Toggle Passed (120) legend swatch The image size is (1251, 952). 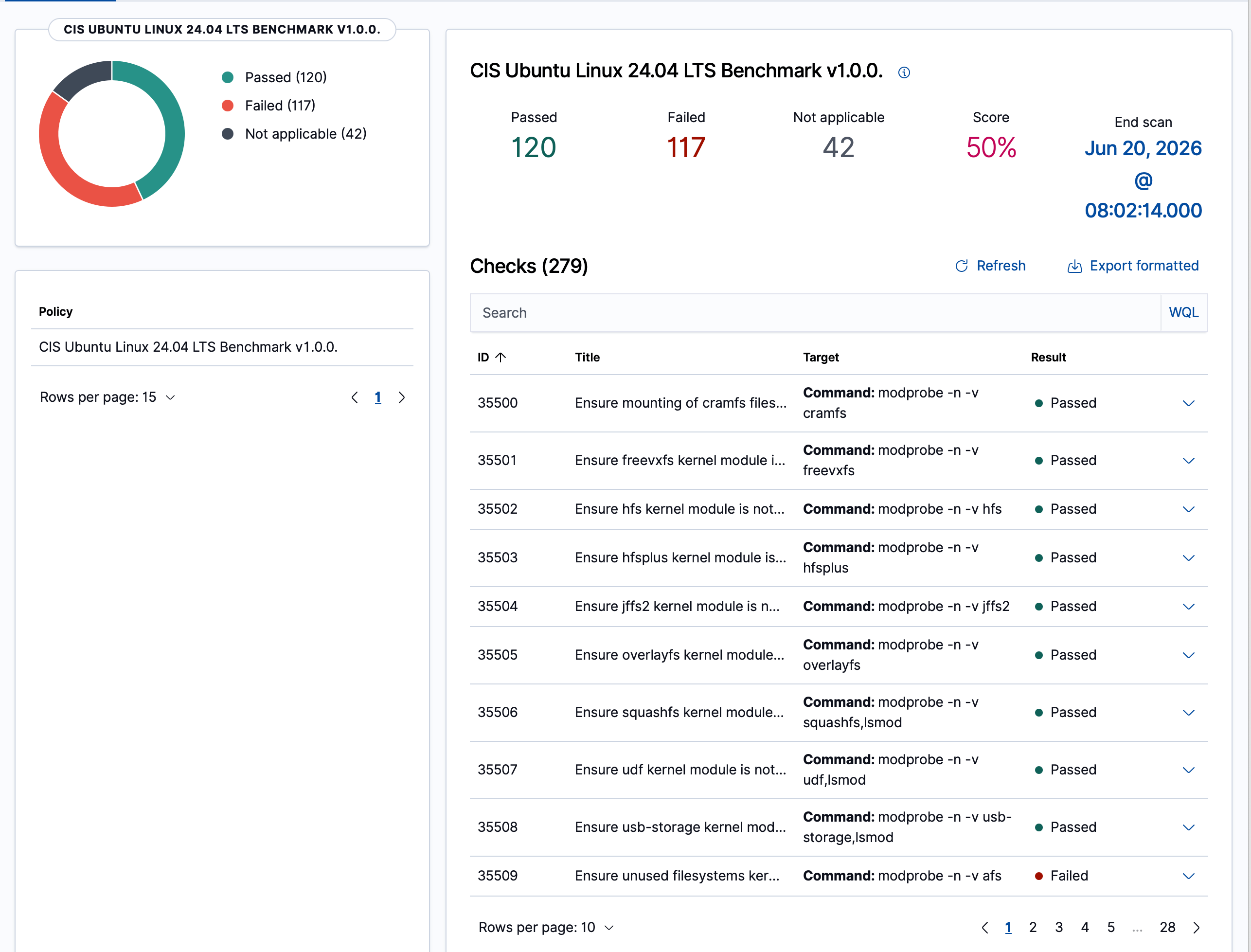[228, 78]
